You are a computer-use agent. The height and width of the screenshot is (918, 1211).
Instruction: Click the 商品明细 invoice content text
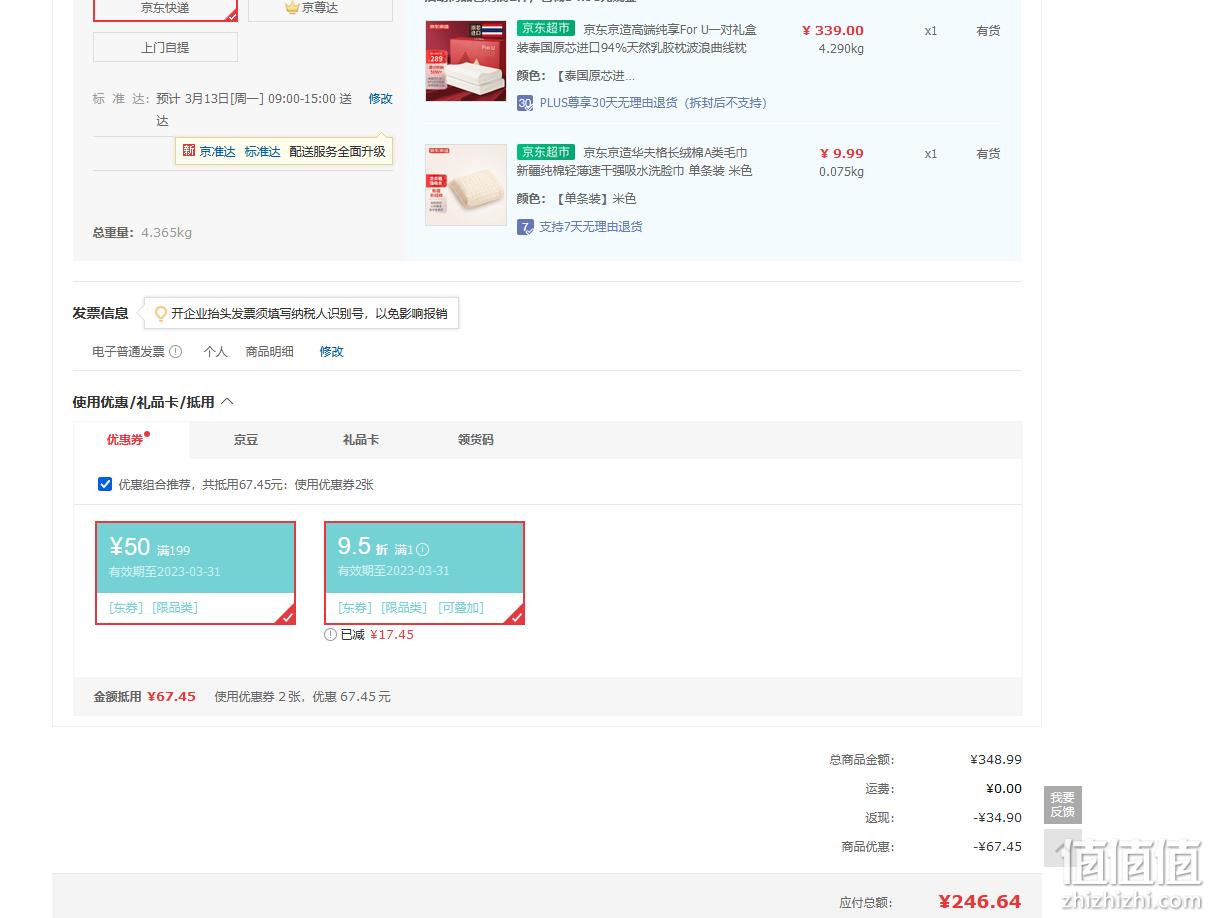(x=270, y=352)
